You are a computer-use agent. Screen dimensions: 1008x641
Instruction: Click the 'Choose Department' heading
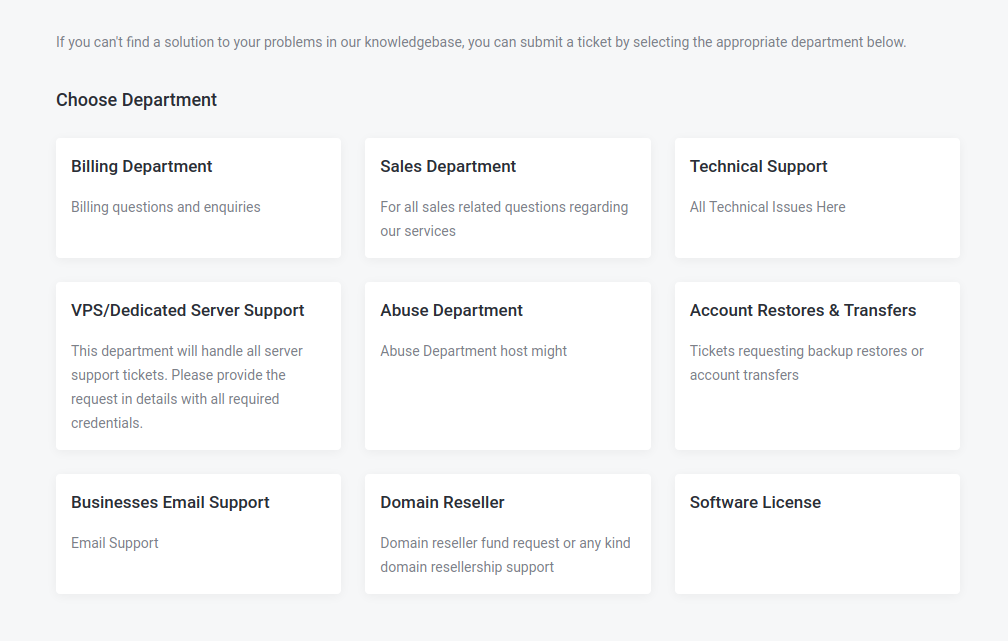pyautogui.click(x=136, y=100)
